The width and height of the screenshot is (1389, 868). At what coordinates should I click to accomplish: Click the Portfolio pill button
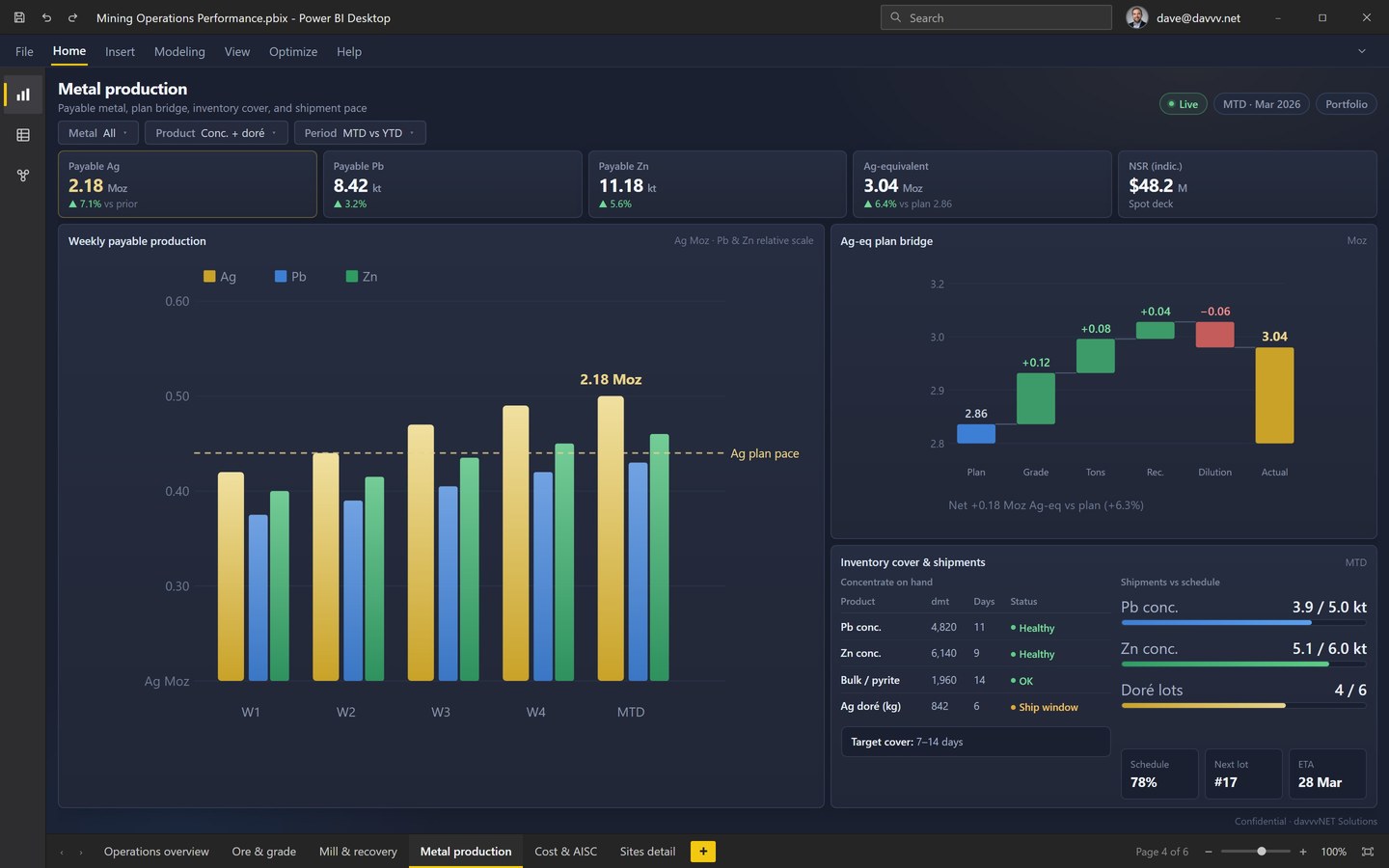click(x=1347, y=104)
